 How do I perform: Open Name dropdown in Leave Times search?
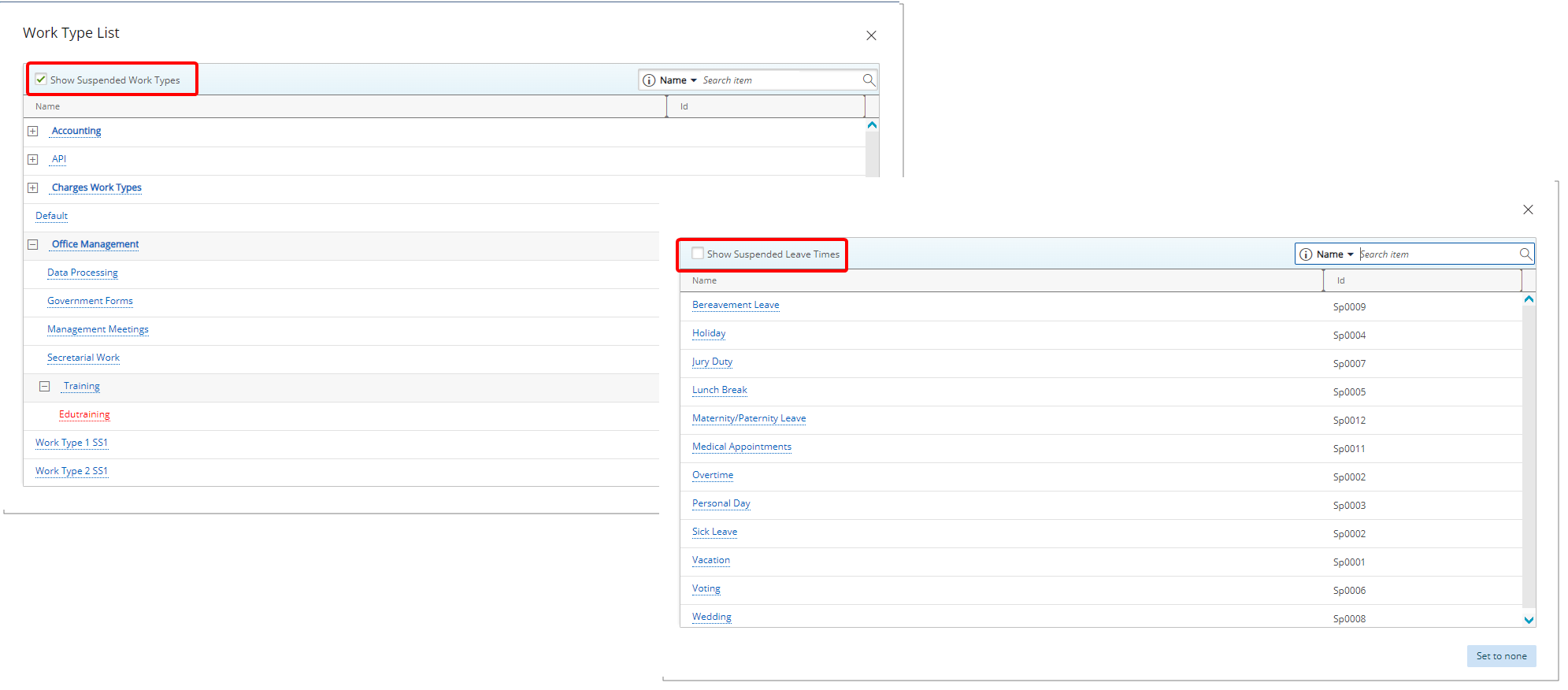coord(1335,254)
